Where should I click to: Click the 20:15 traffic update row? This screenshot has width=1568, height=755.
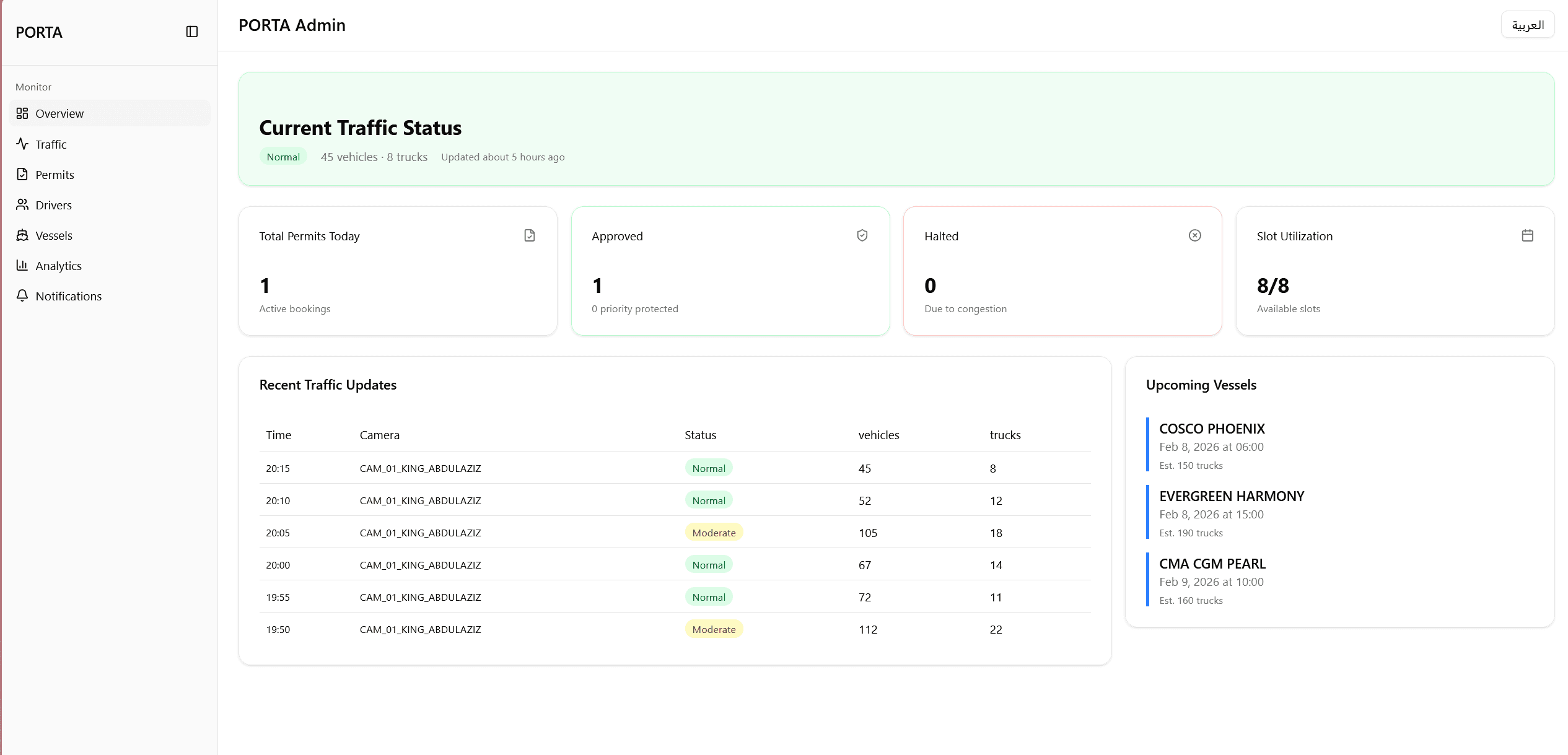tap(674, 468)
